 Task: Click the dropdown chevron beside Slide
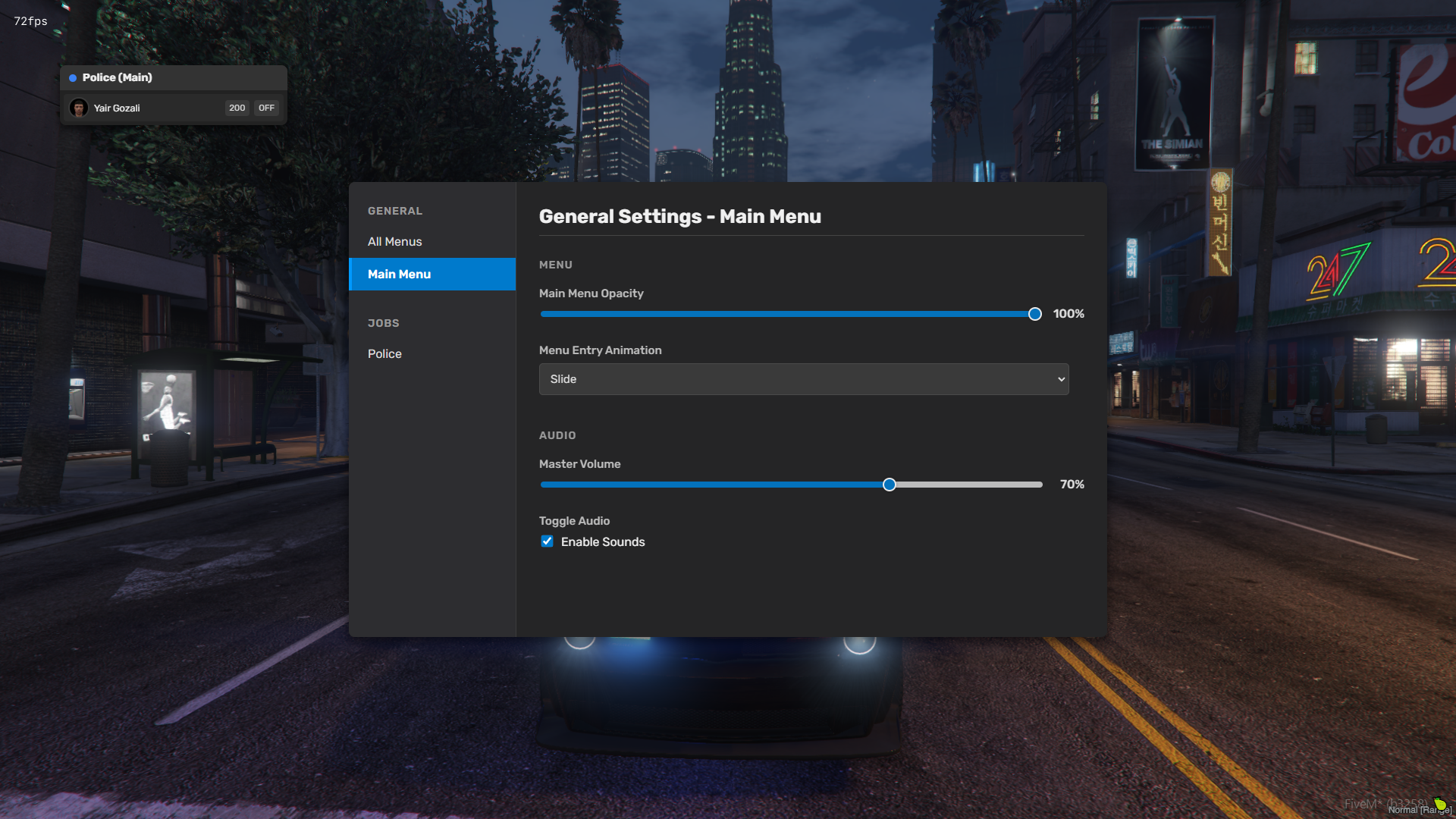coord(1061,379)
